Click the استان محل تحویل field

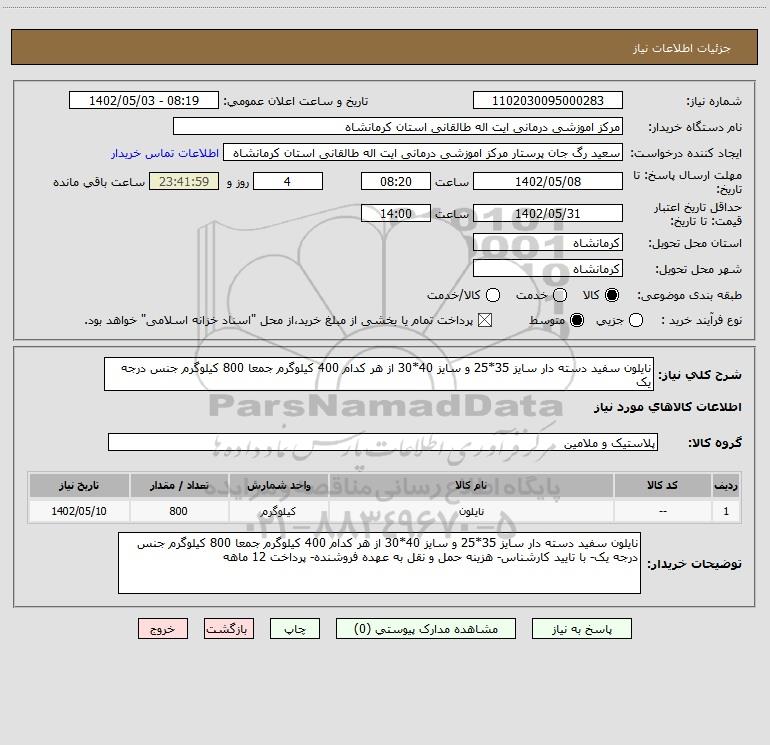coord(548,242)
